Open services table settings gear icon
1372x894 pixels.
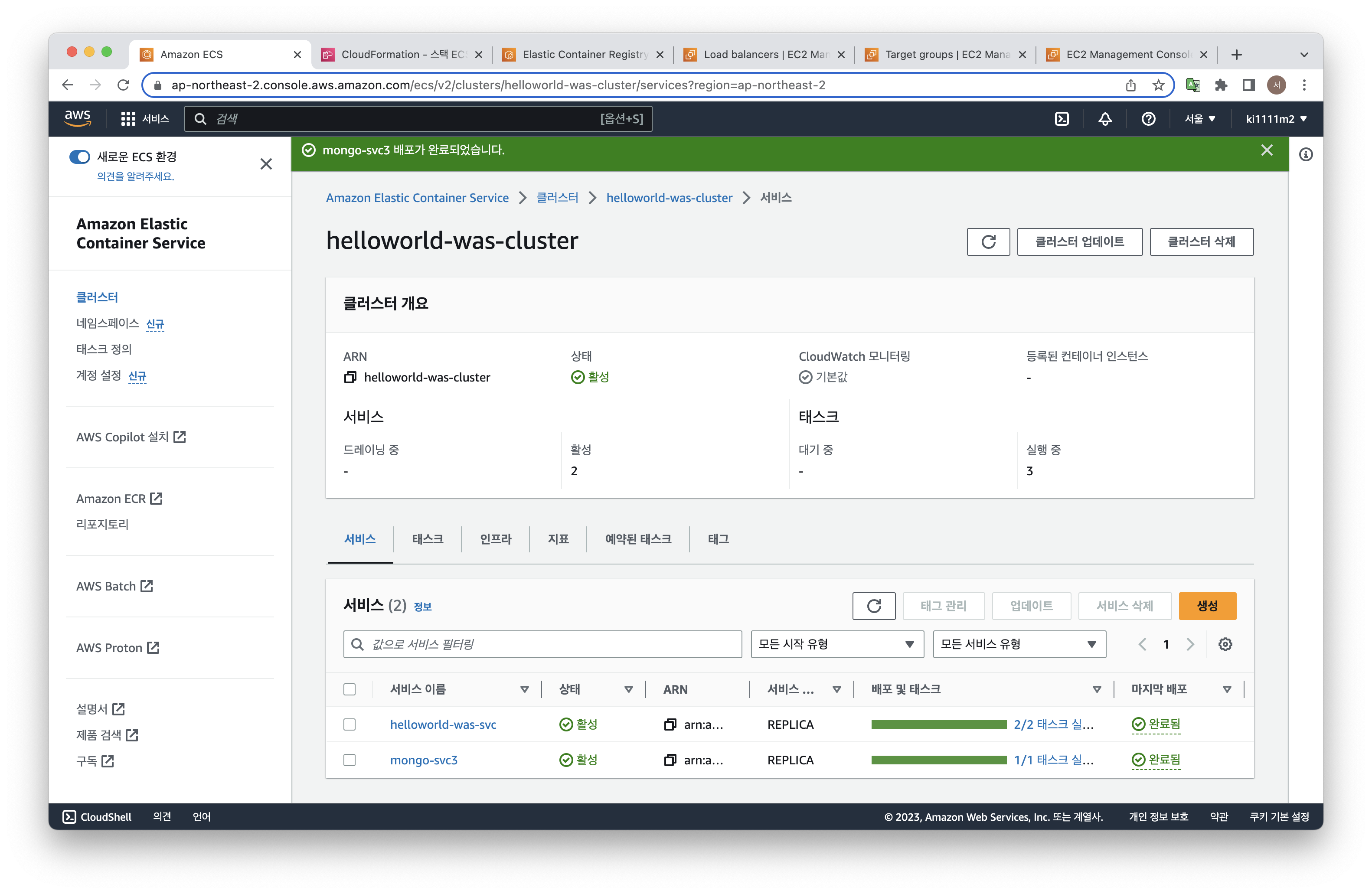(x=1225, y=644)
